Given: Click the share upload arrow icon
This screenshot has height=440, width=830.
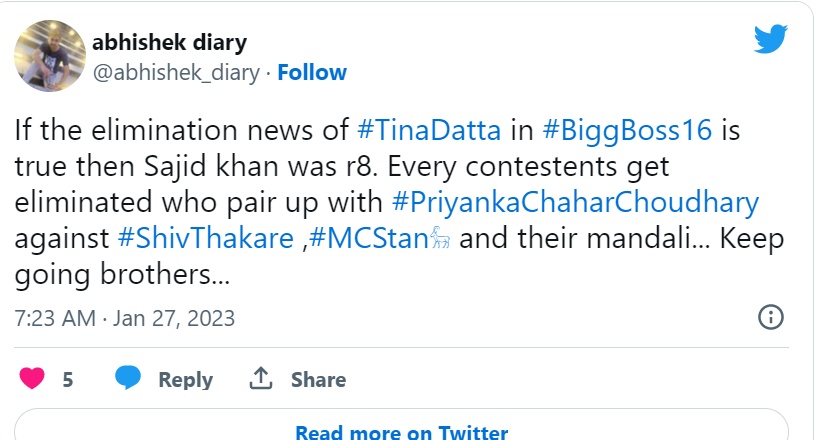Looking at the screenshot, I should pyautogui.click(x=261, y=379).
